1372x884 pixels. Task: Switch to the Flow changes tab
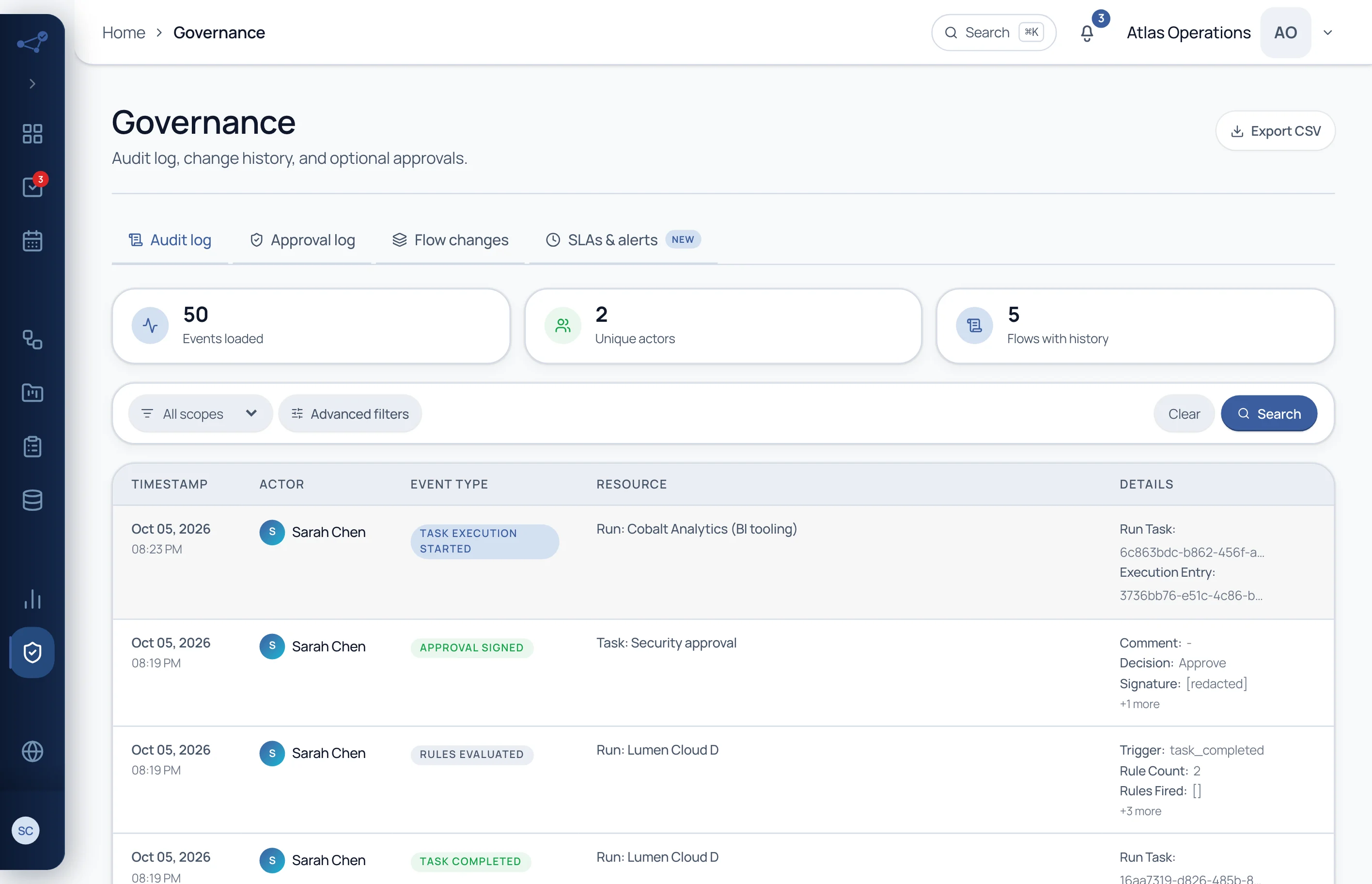(451, 240)
